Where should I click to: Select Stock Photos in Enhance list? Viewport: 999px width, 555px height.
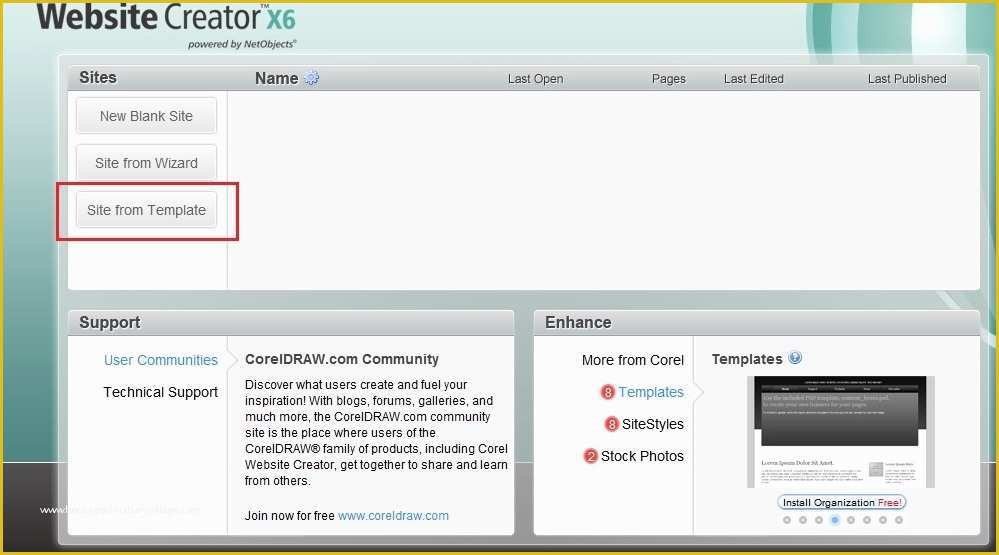[x=642, y=456]
